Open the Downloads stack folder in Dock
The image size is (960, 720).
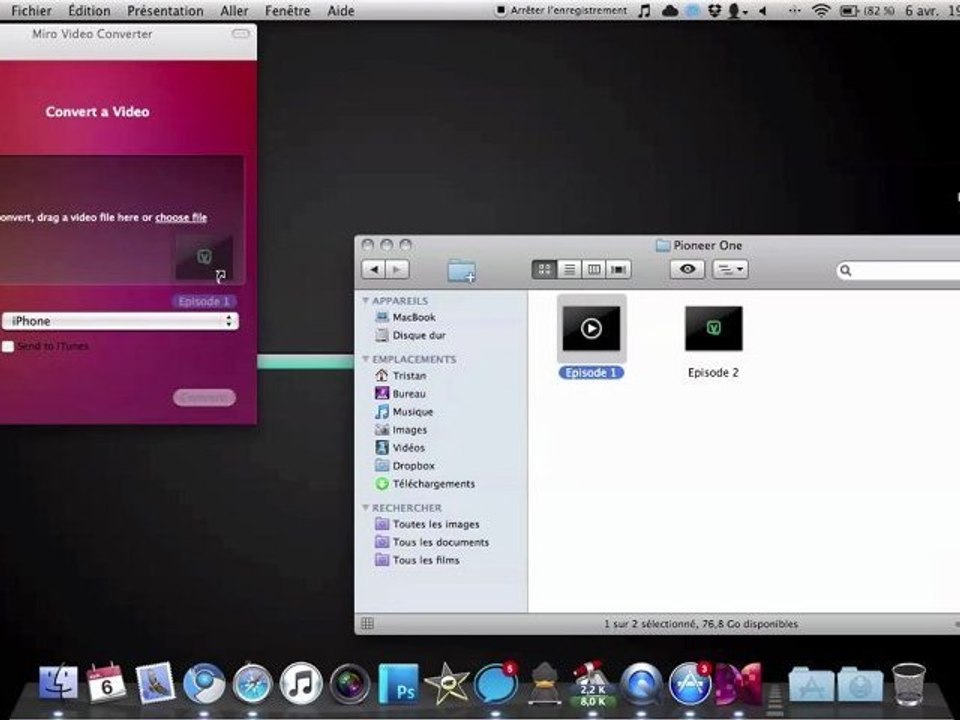tap(860, 684)
